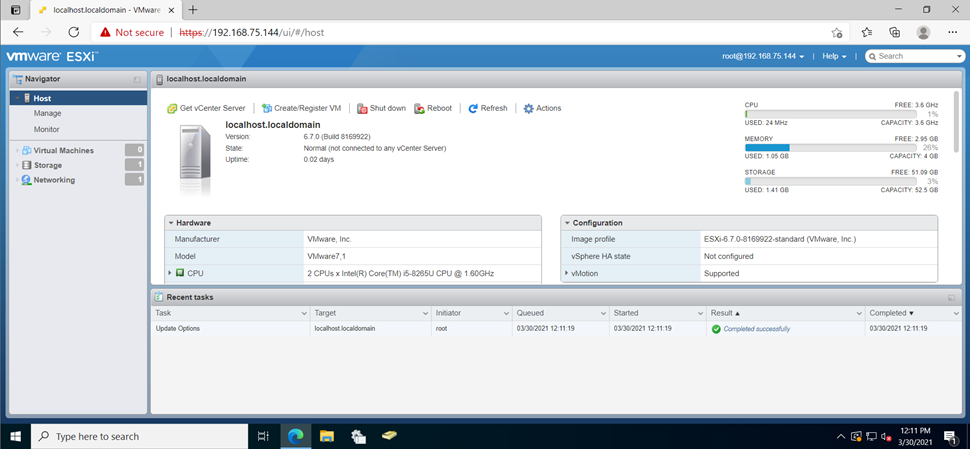Open Target column header dropdown
This screenshot has height=449, width=970.
[x=424, y=314]
